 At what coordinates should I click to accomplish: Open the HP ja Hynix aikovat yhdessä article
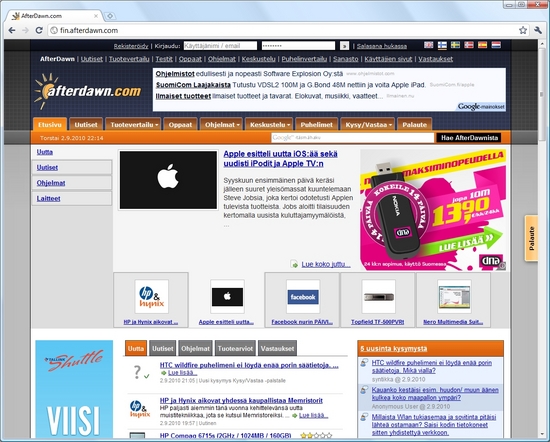pyautogui.click(x=241, y=400)
